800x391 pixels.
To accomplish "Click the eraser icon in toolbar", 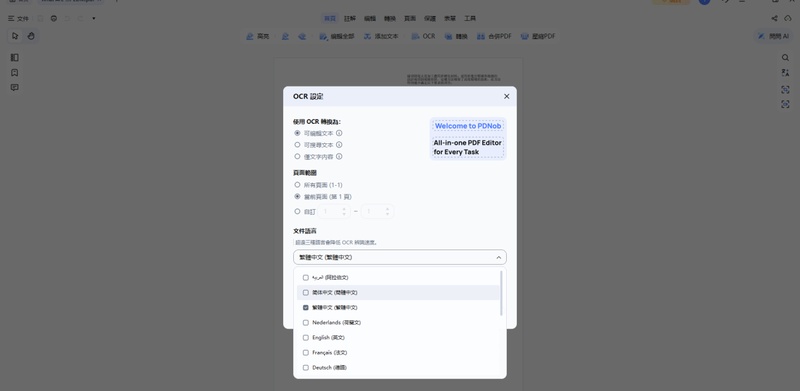I will coord(302,36).
